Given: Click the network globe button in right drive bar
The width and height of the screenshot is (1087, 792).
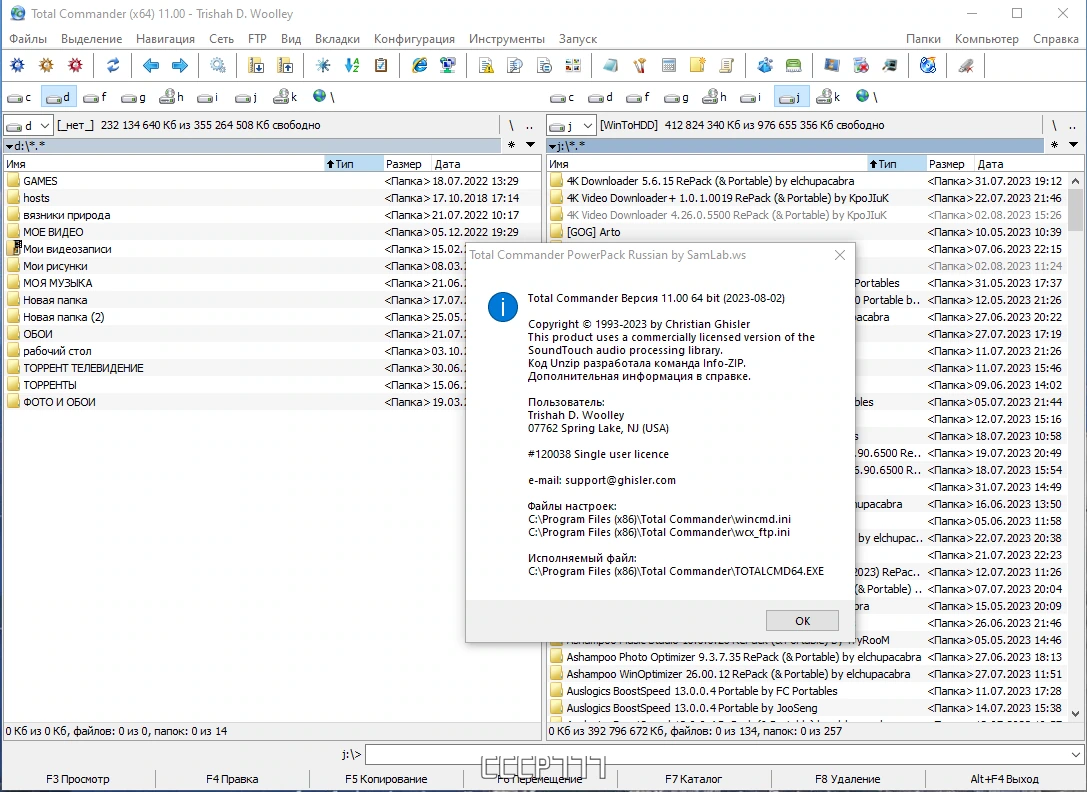Looking at the screenshot, I should (866, 97).
